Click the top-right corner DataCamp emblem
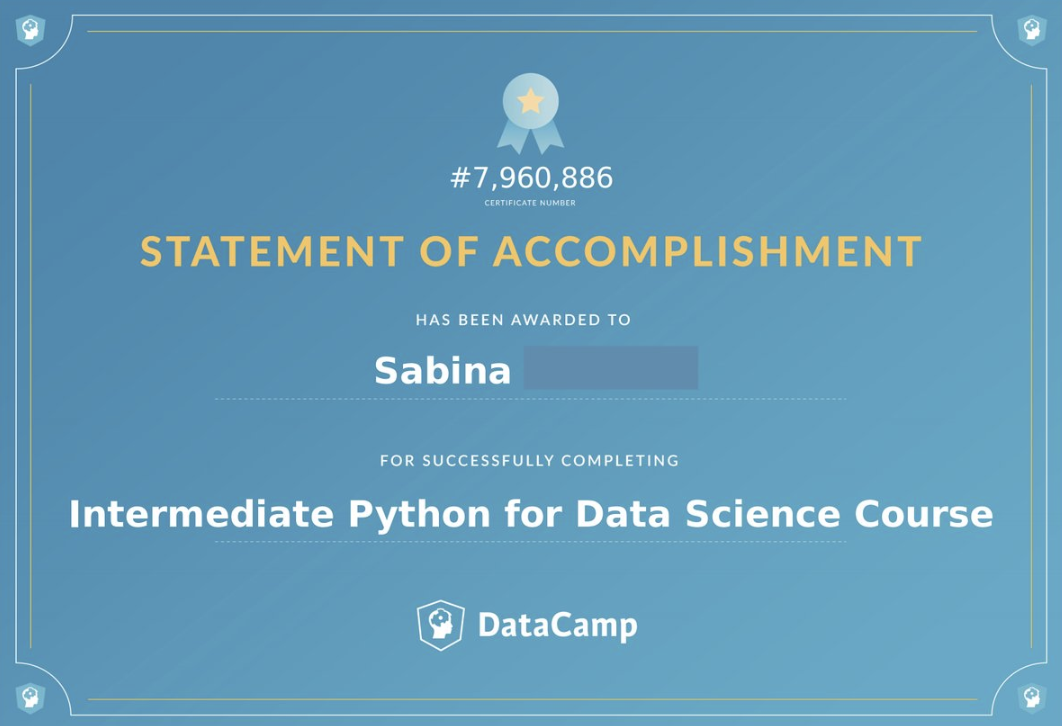The image size is (1062, 726). 1032,30
